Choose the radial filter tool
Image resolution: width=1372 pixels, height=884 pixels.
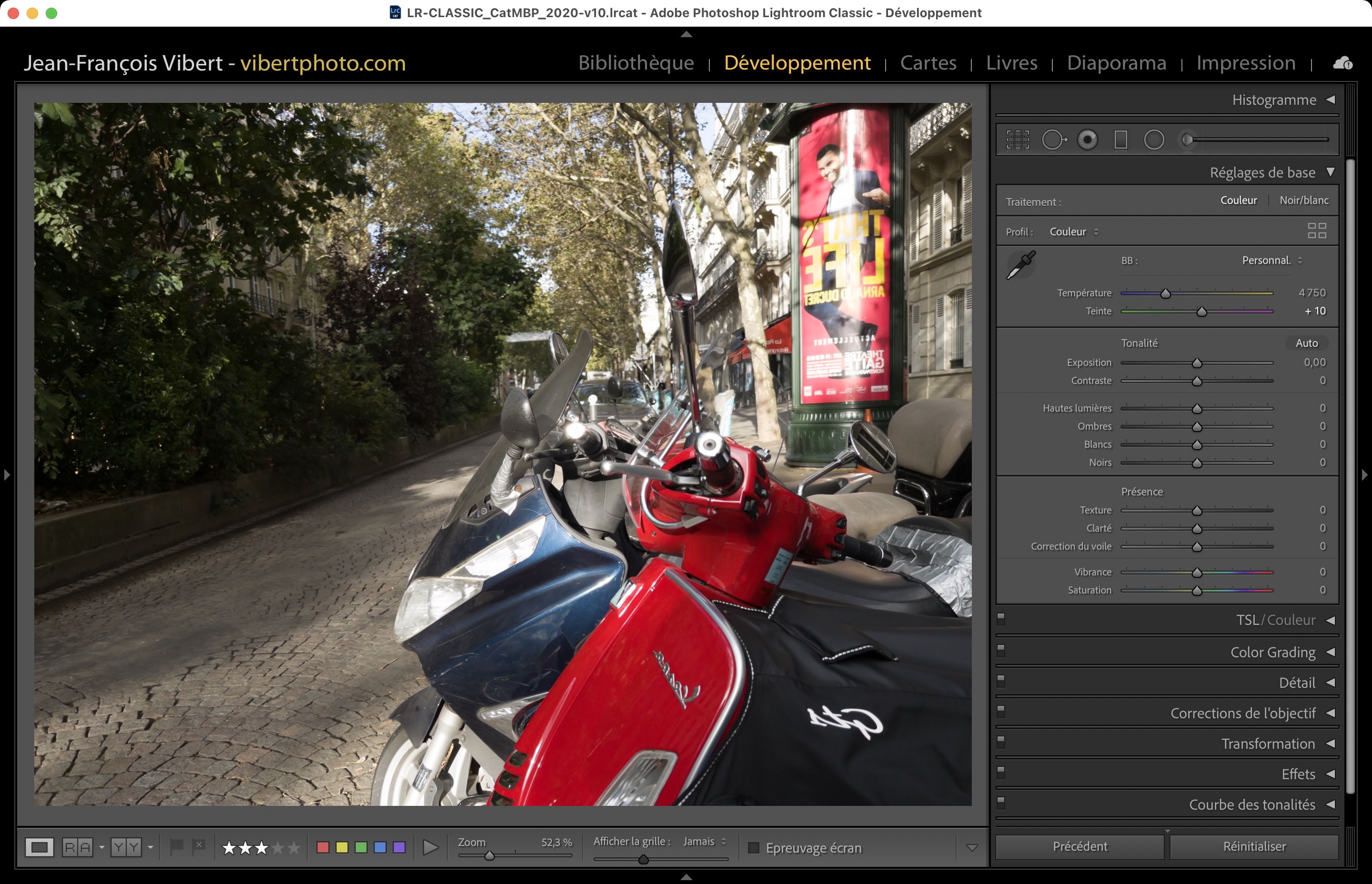[1154, 140]
